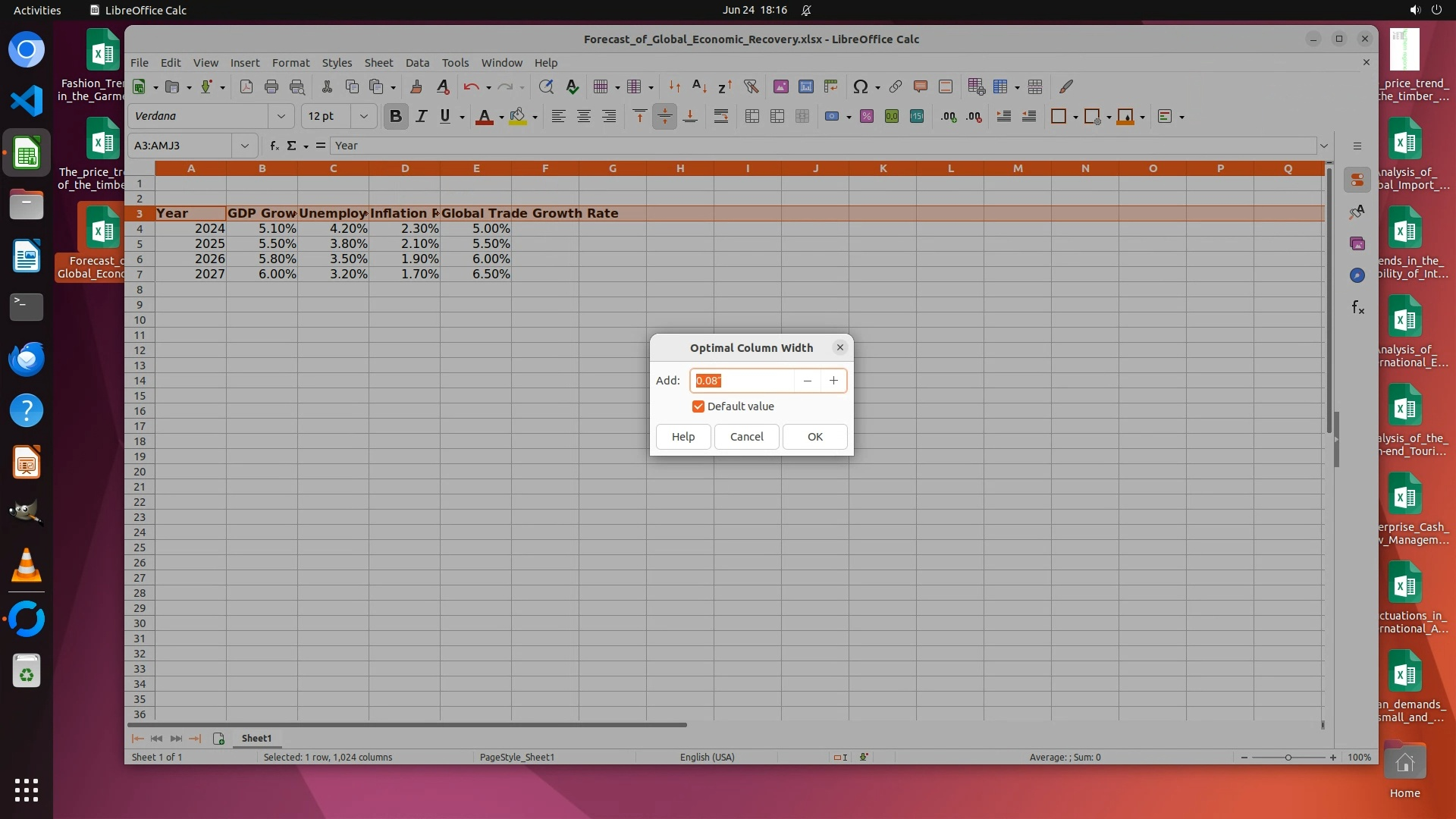Open the Data menu

click(417, 63)
